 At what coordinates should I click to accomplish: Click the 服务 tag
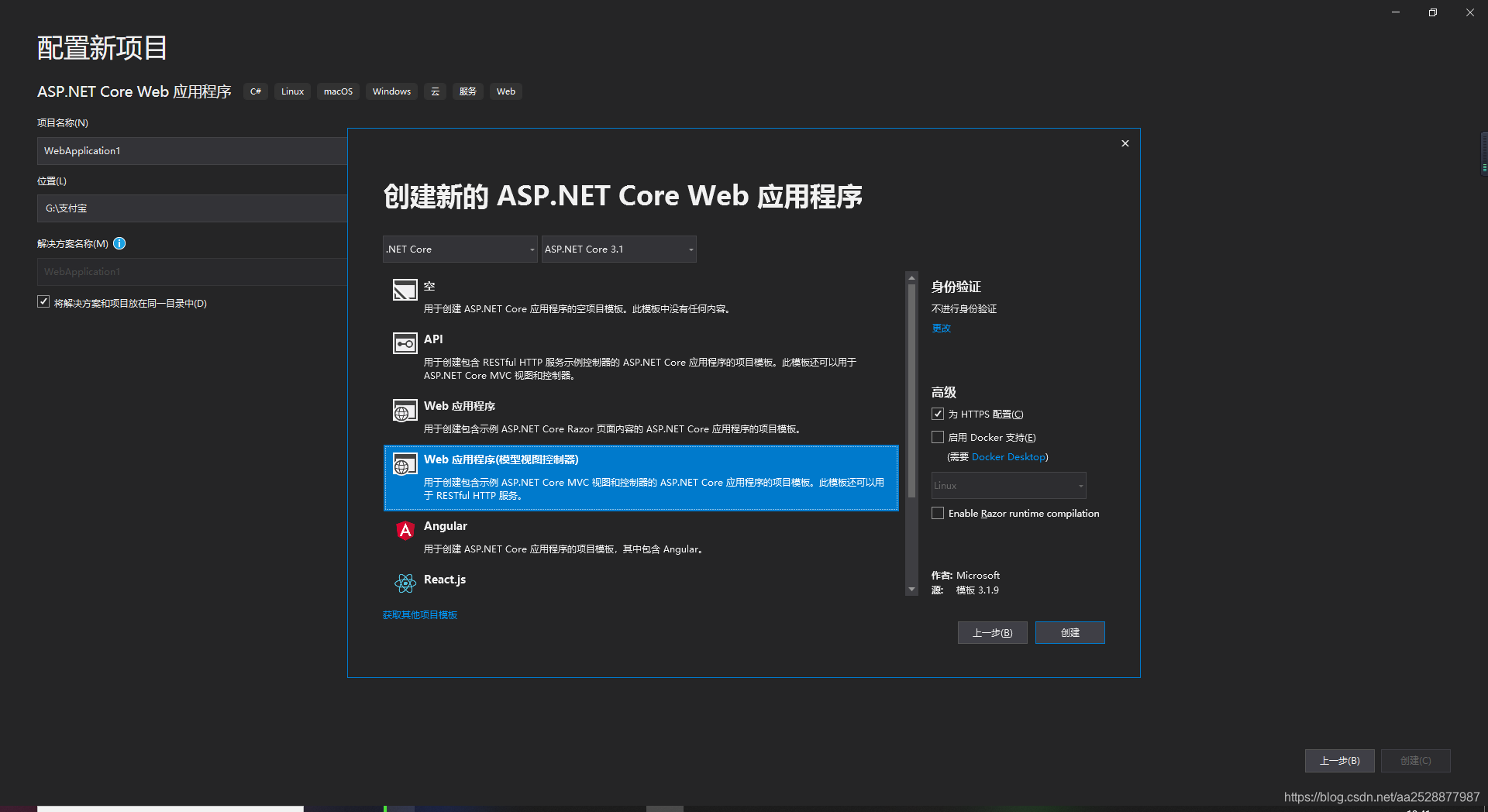coord(468,91)
